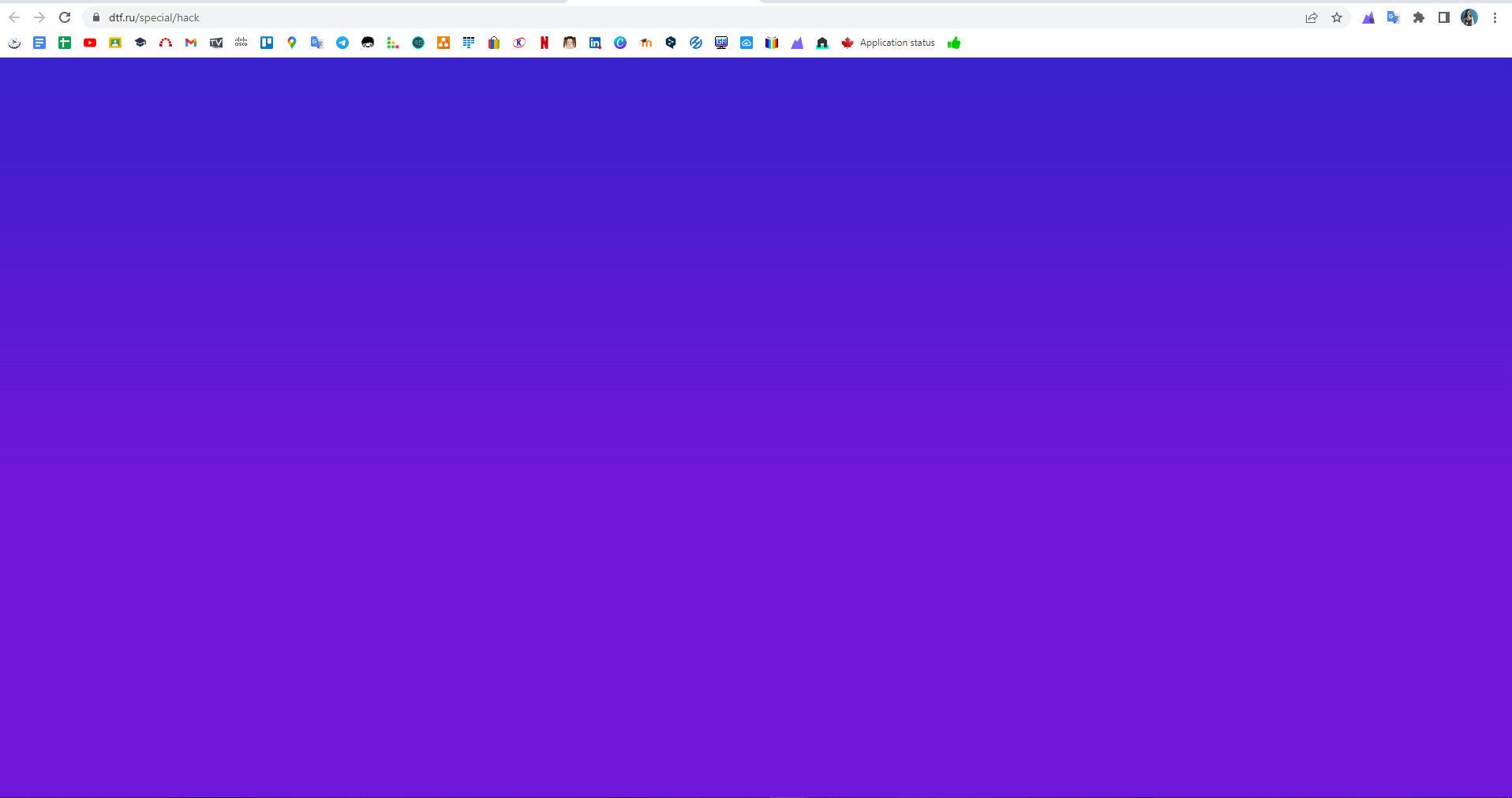This screenshot has height=798, width=1512.
Task: Open the Netflix bookmark
Action: pyautogui.click(x=545, y=43)
